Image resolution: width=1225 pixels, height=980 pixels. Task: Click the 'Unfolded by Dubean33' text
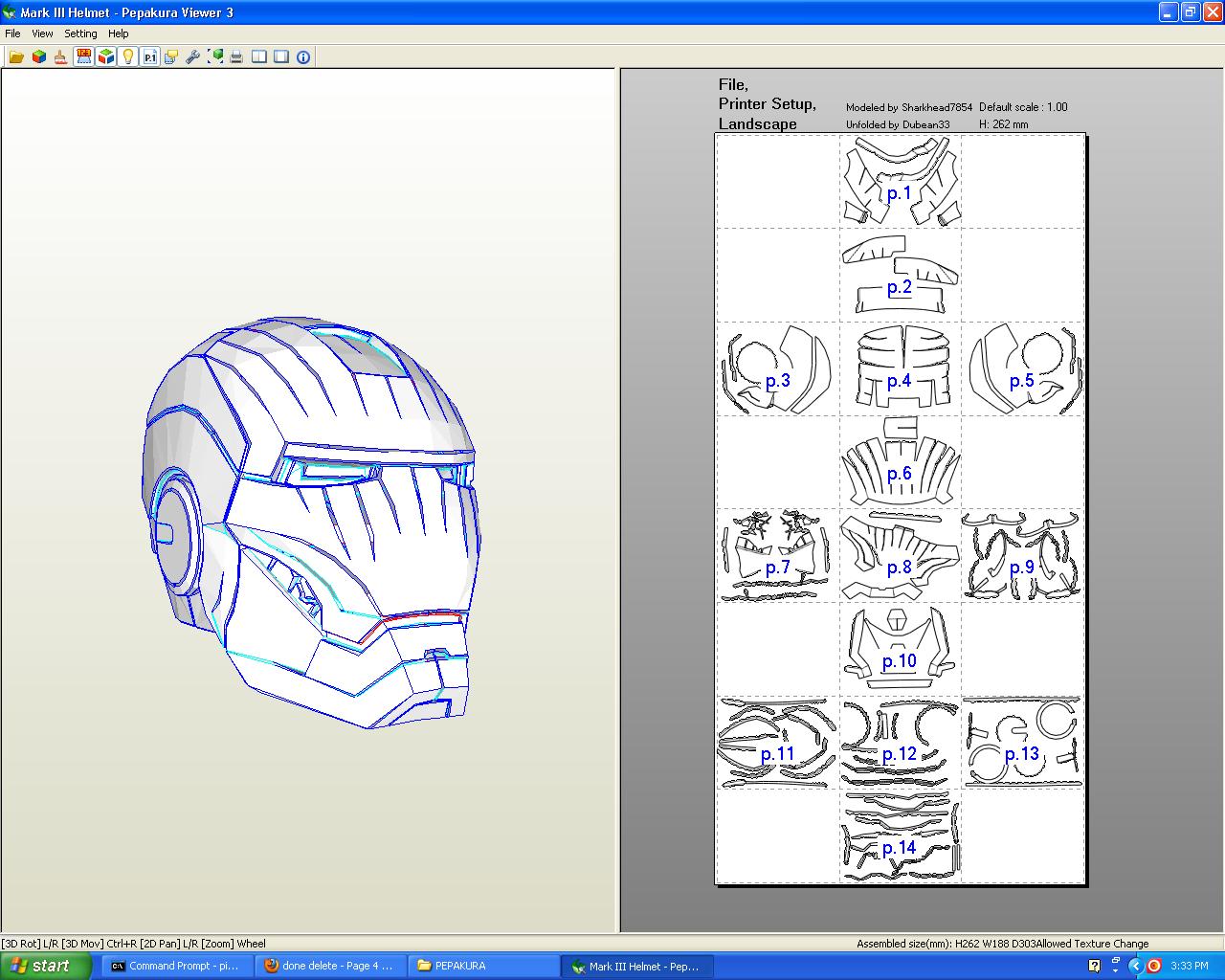(898, 124)
